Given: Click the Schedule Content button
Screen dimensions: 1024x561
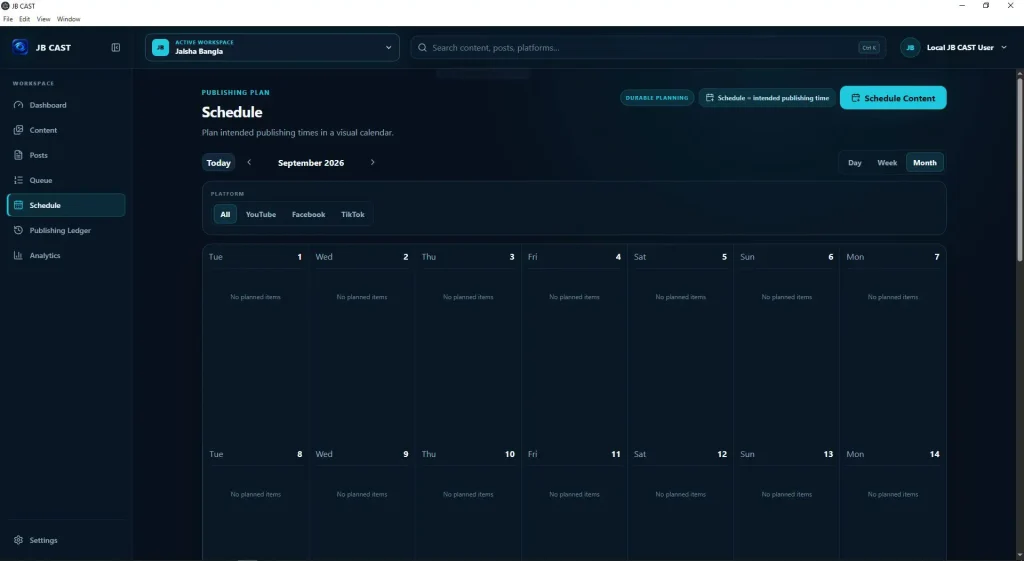Looking at the screenshot, I should [893, 98].
